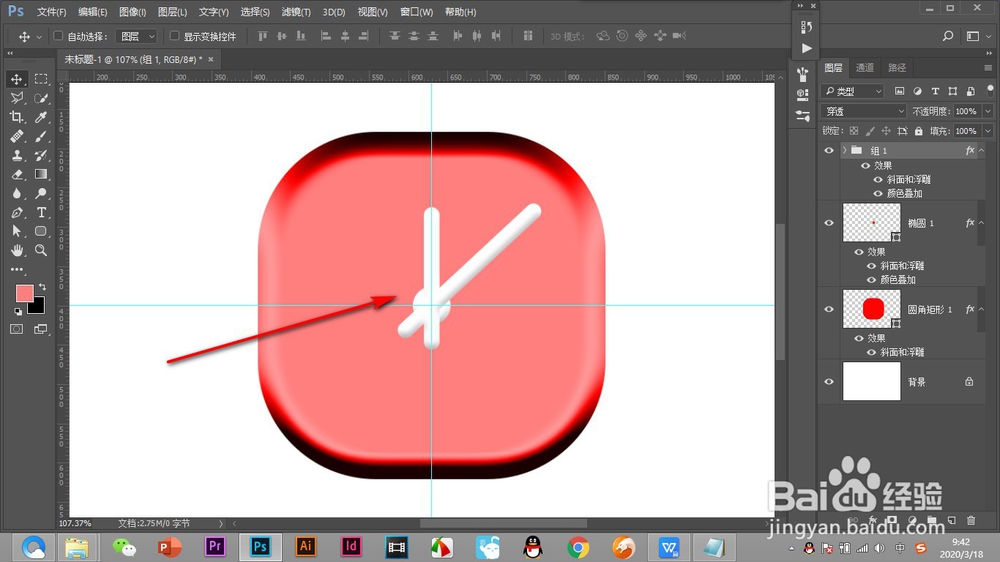Open the 窗口(W) menu
Screen dimensions: 1000x562
[416, 12]
